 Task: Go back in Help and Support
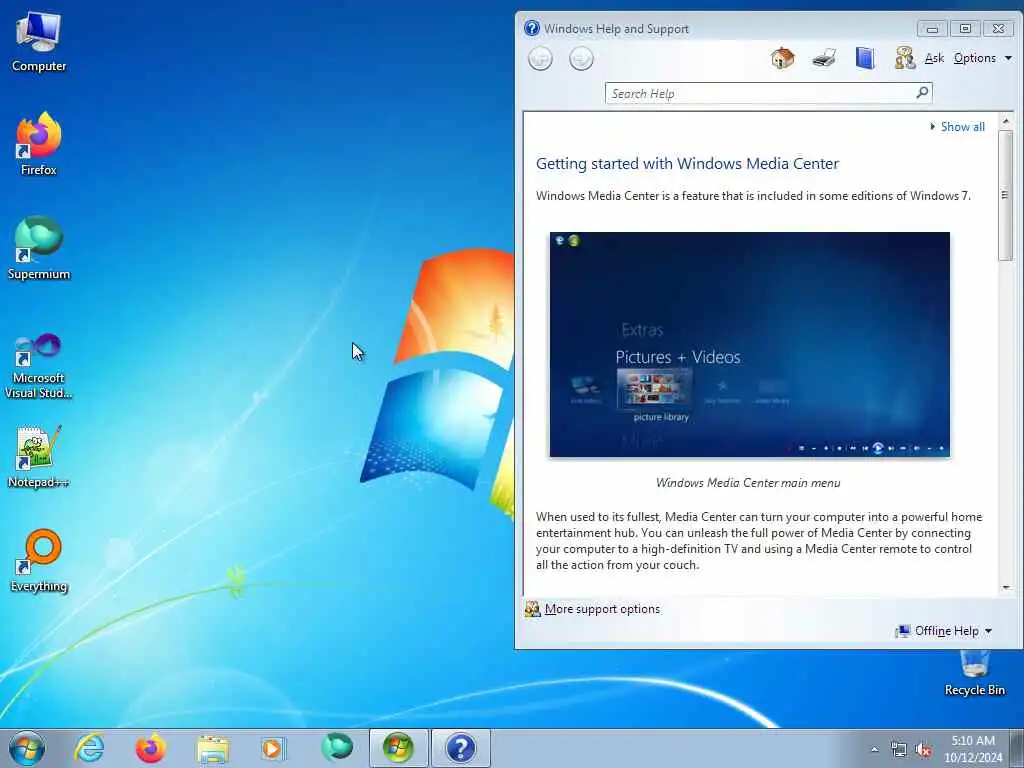point(540,59)
